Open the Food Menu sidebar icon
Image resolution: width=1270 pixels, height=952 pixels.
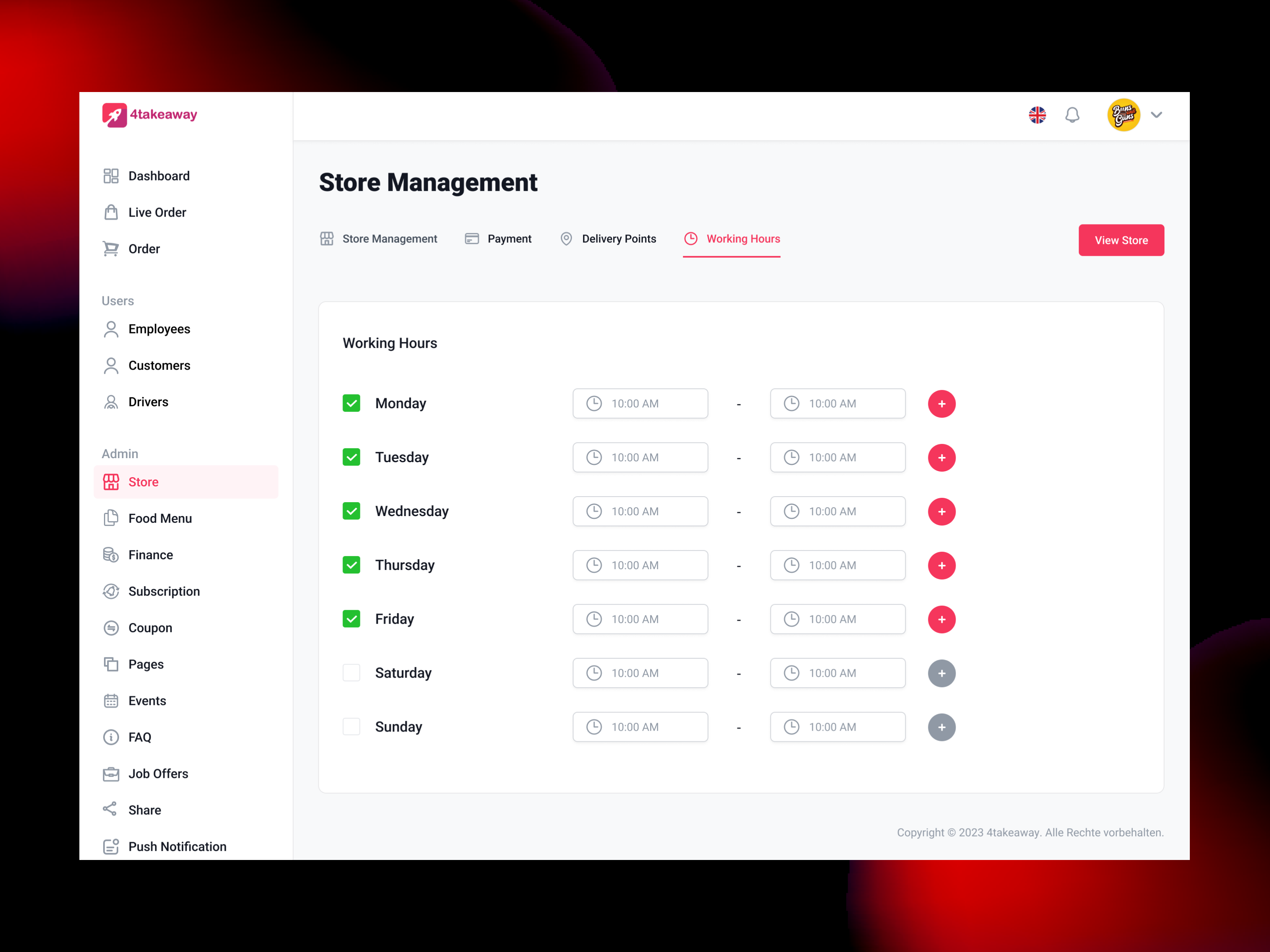[x=112, y=518]
